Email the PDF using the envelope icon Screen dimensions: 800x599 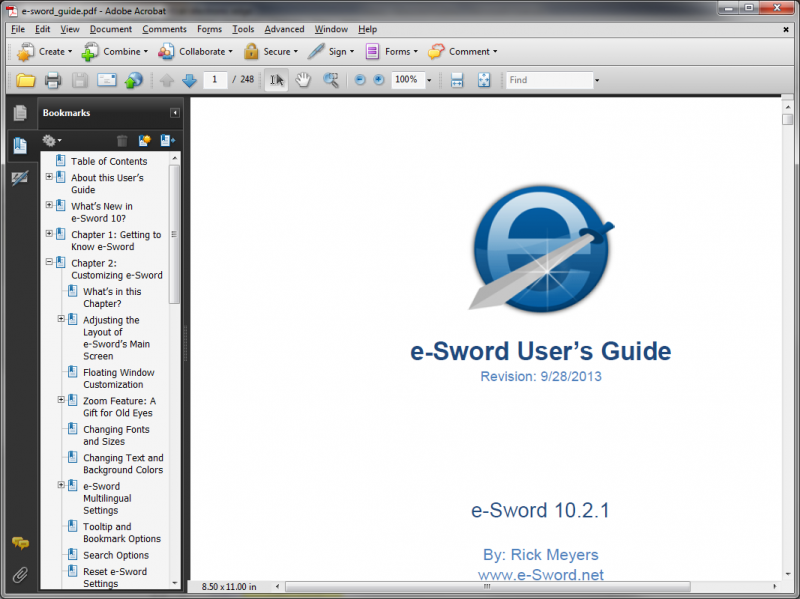(x=107, y=80)
